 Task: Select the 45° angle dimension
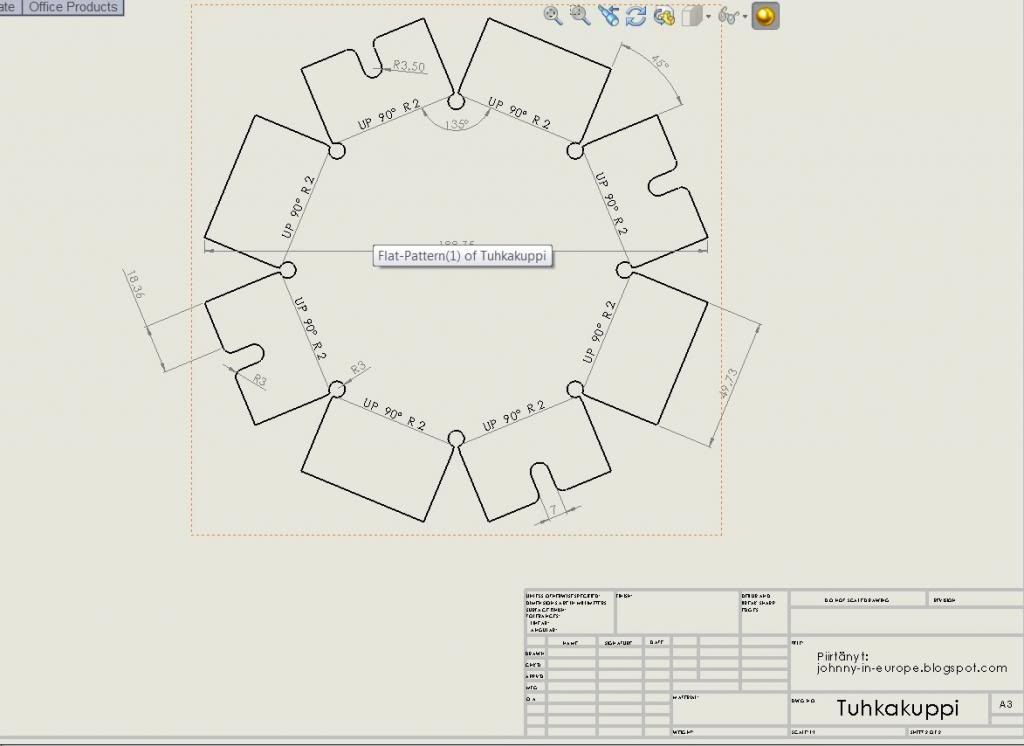pos(659,63)
